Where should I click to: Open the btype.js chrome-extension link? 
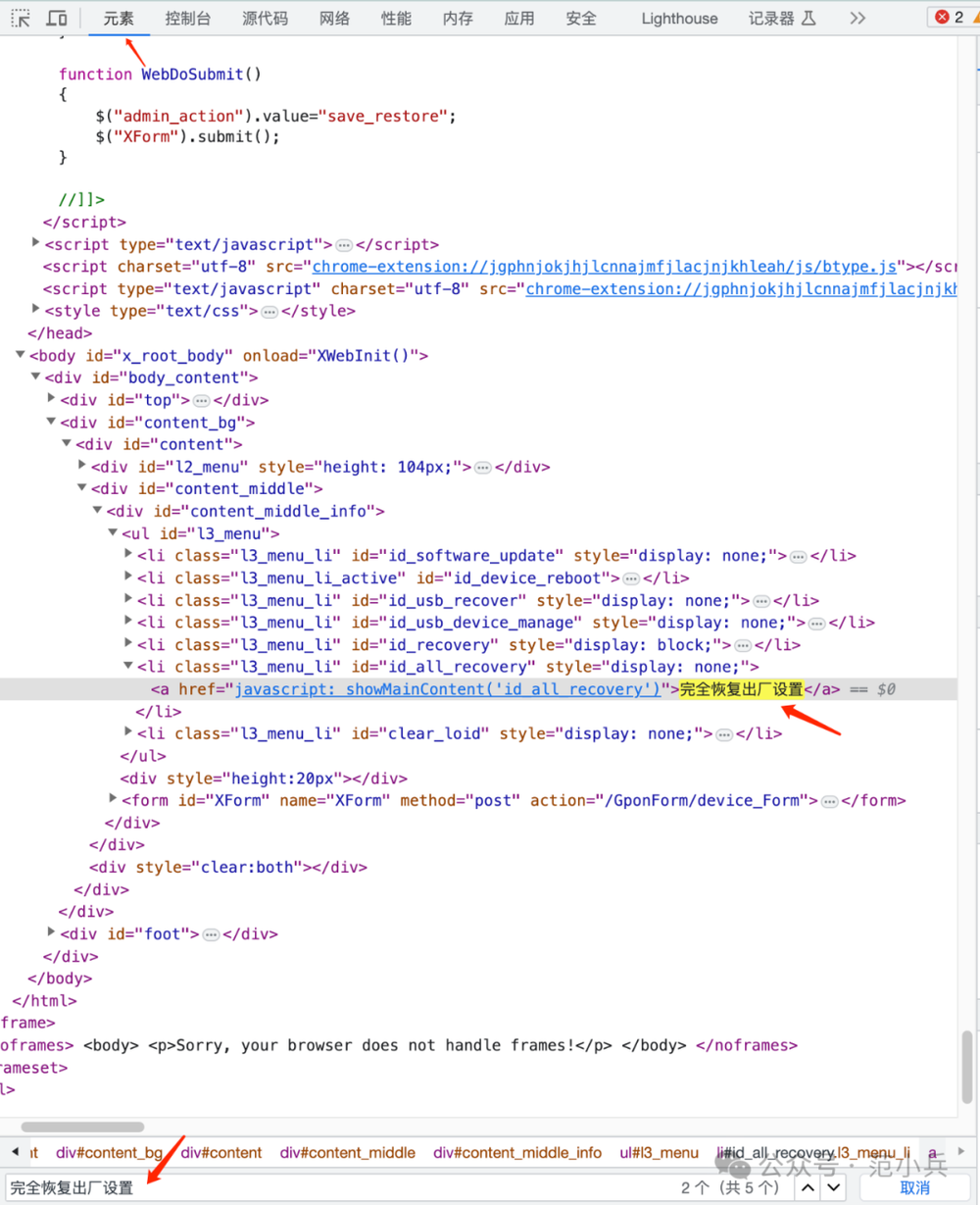pos(605,267)
